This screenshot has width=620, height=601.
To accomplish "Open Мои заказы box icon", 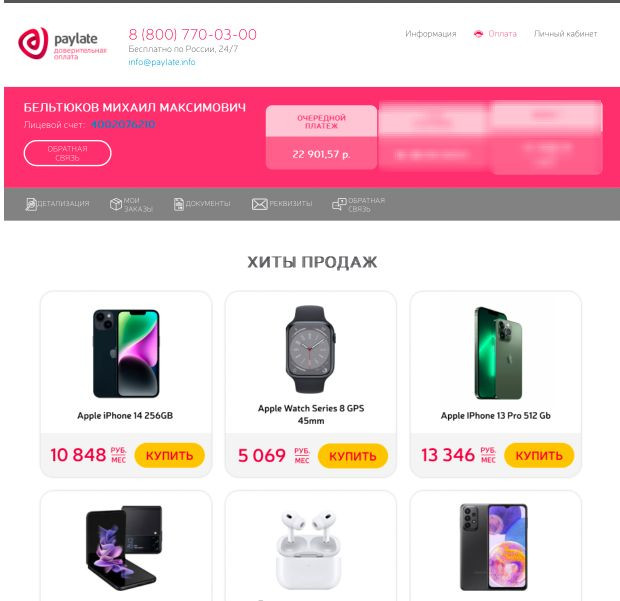I will click(x=116, y=204).
